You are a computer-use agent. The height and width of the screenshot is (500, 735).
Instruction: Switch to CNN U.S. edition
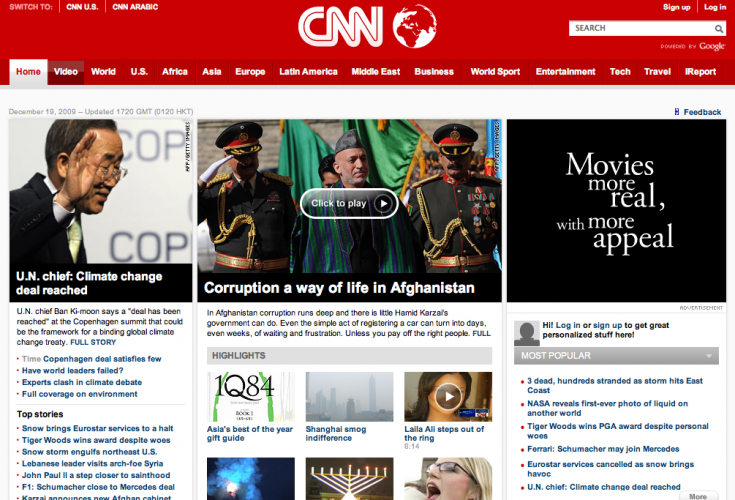[82, 7]
